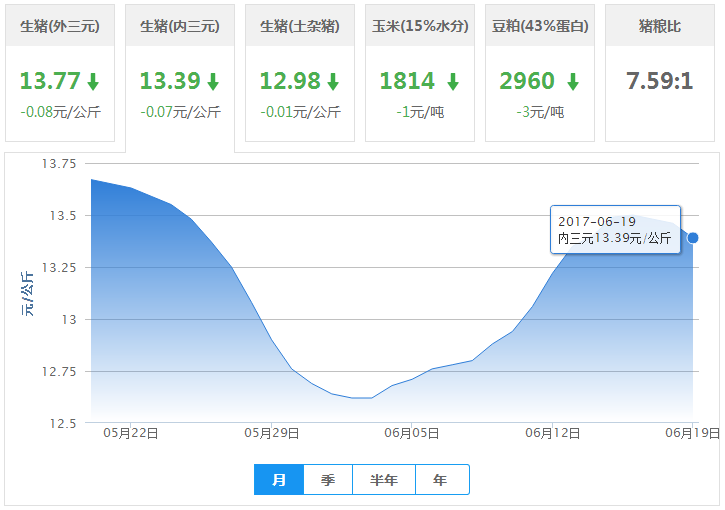This screenshot has height=510, width=725.
Task: Change chart range to 半年
Action: pyautogui.click(x=384, y=480)
